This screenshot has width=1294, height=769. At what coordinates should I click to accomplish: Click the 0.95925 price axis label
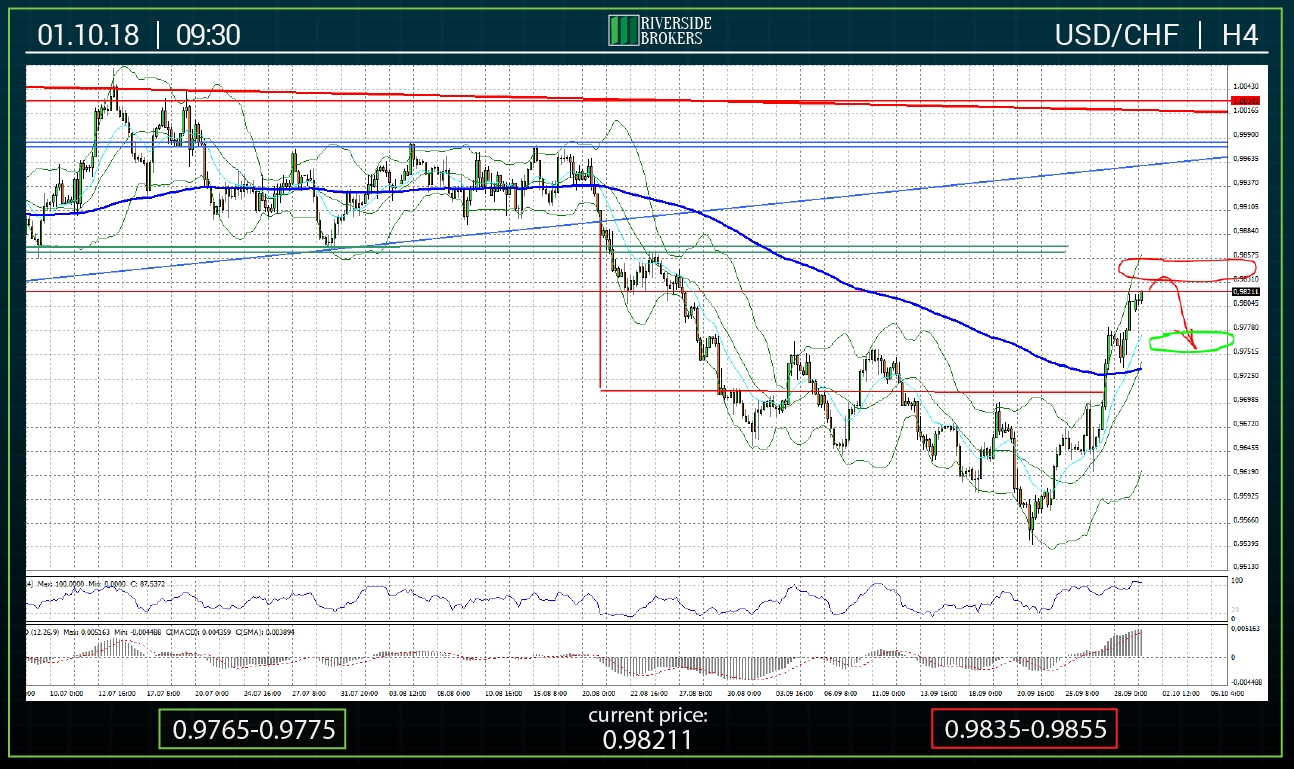click(x=1246, y=495)
